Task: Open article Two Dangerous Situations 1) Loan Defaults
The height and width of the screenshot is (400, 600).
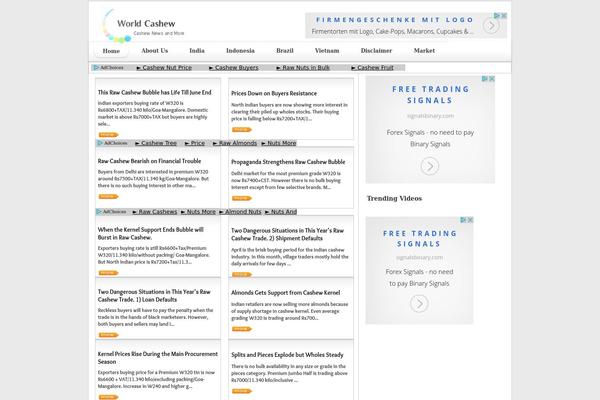Action: [154, 296]
